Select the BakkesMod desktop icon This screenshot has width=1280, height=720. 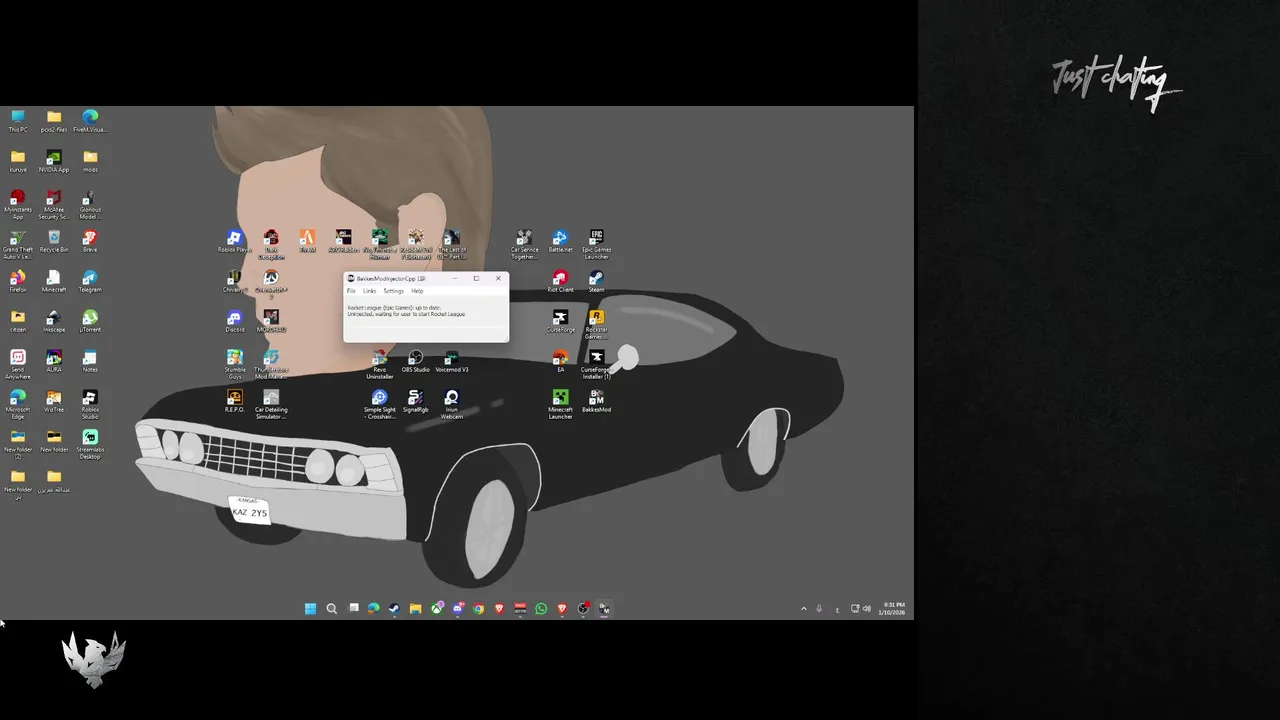[x=596, y=401]
